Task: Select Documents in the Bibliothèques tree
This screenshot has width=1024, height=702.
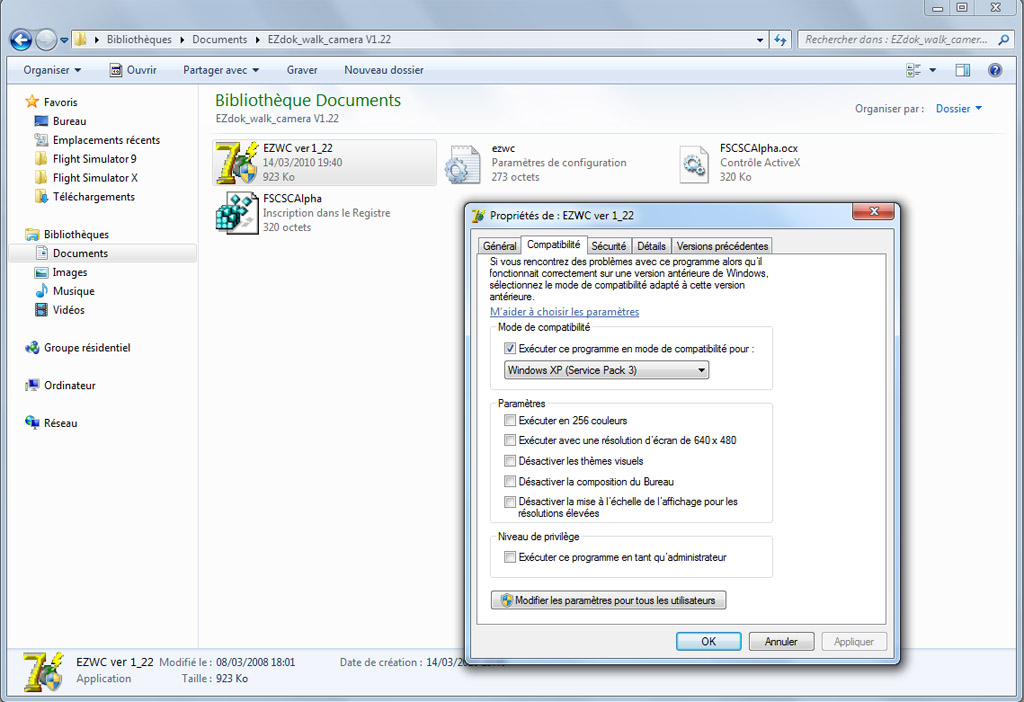Action: 103,253
